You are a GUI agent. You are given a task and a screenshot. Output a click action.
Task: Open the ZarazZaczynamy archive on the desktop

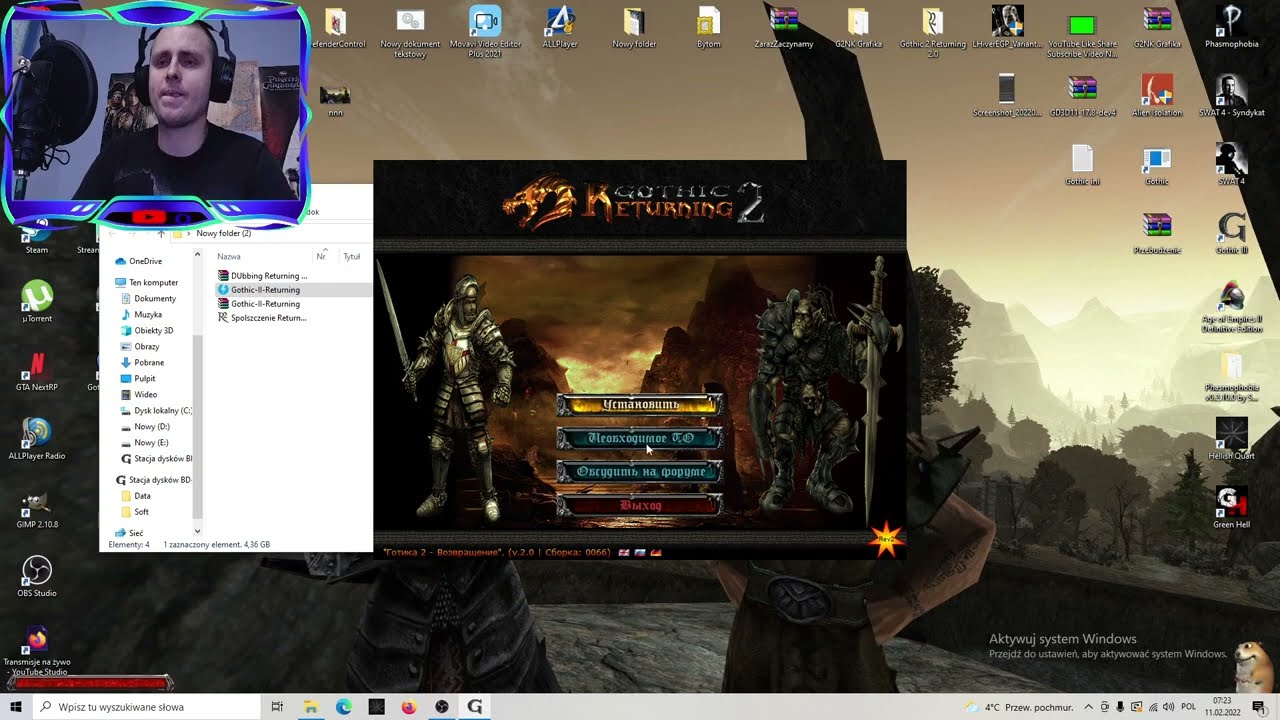784,27
